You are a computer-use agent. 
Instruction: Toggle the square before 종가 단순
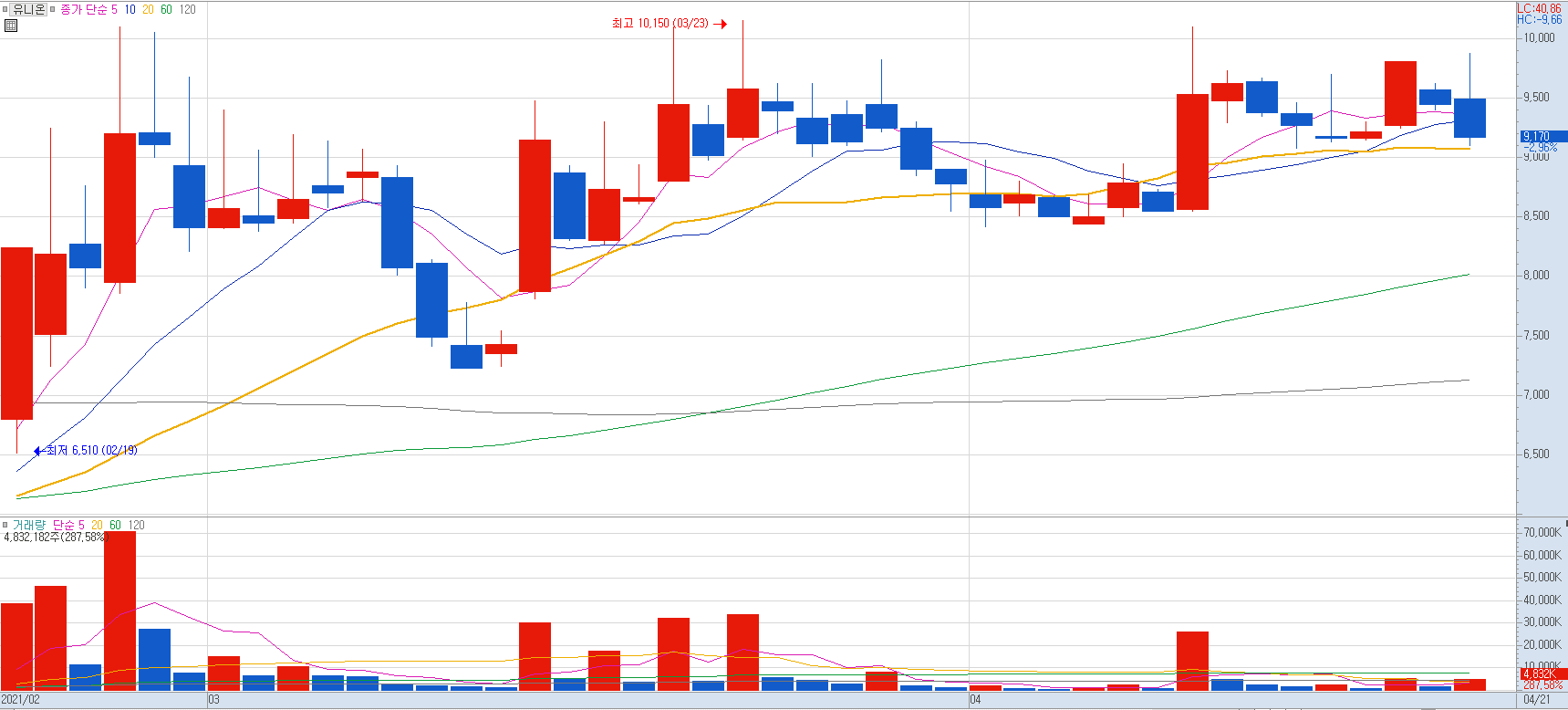click(x=53, y=9)
